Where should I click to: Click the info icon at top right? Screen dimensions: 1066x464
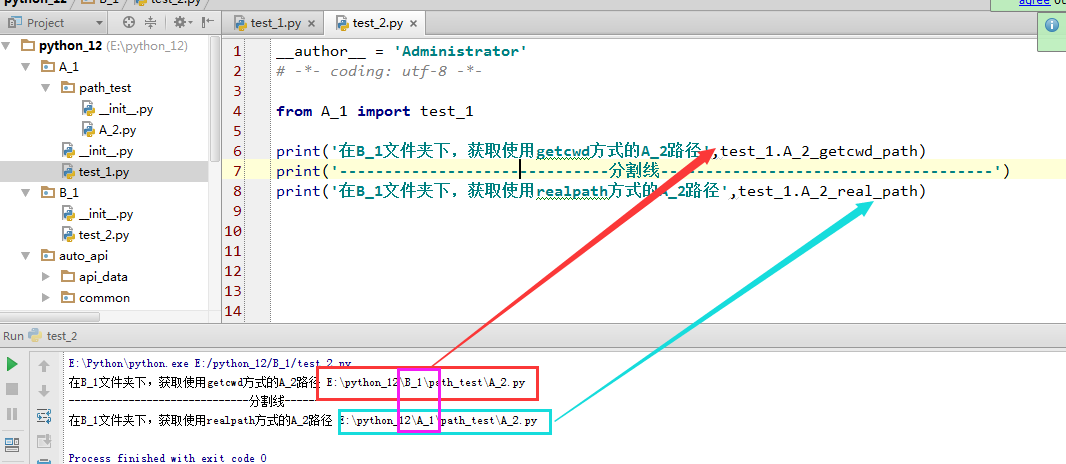pyautogui.click(x=1051, y=26)
